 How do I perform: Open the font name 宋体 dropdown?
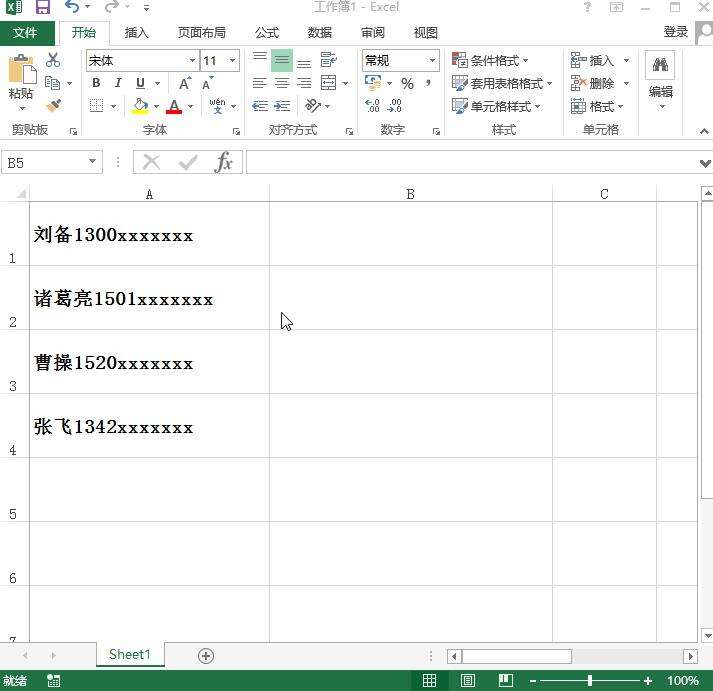(x=192, y=60)
